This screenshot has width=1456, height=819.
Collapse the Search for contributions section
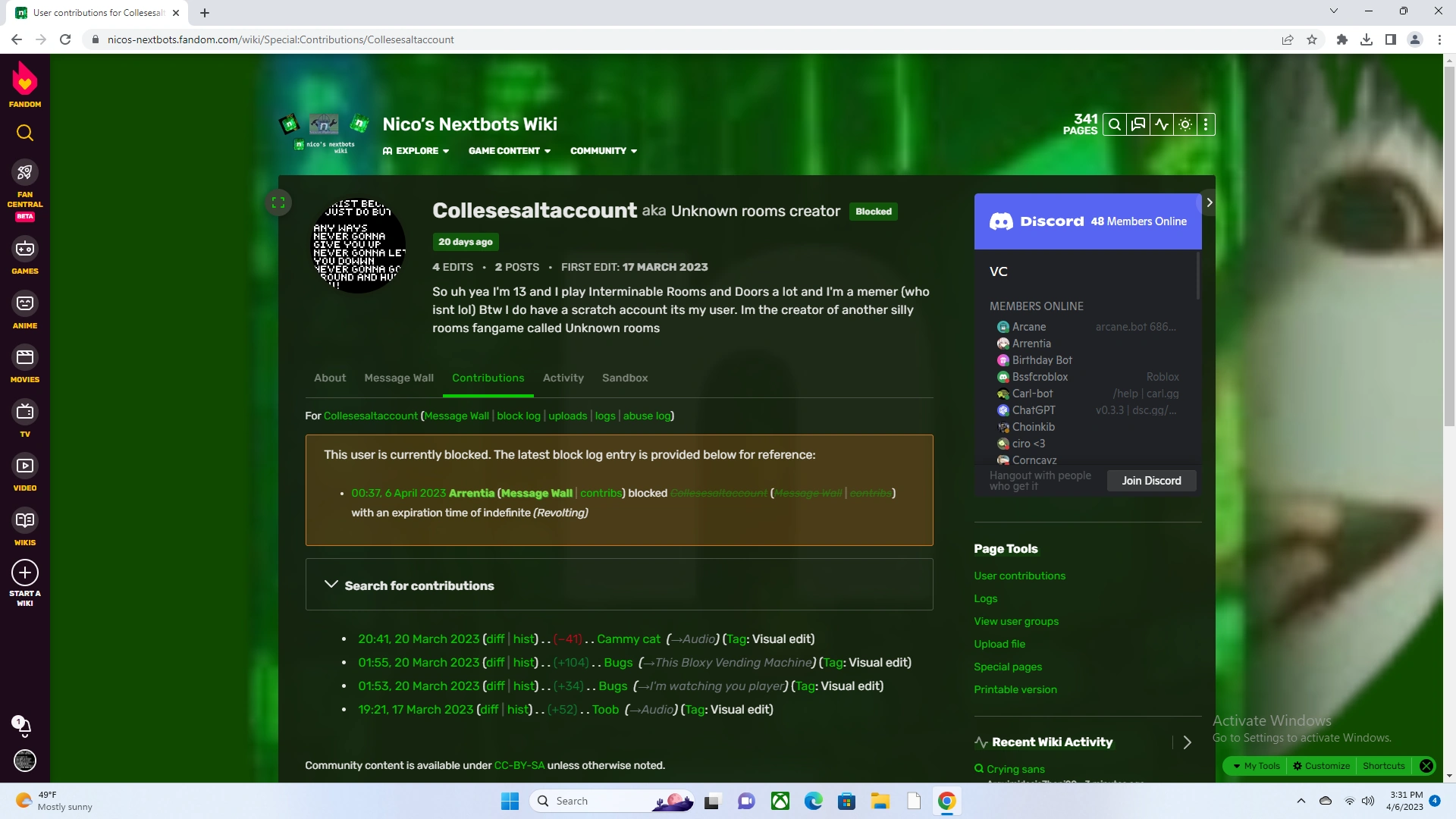[331, 585]
